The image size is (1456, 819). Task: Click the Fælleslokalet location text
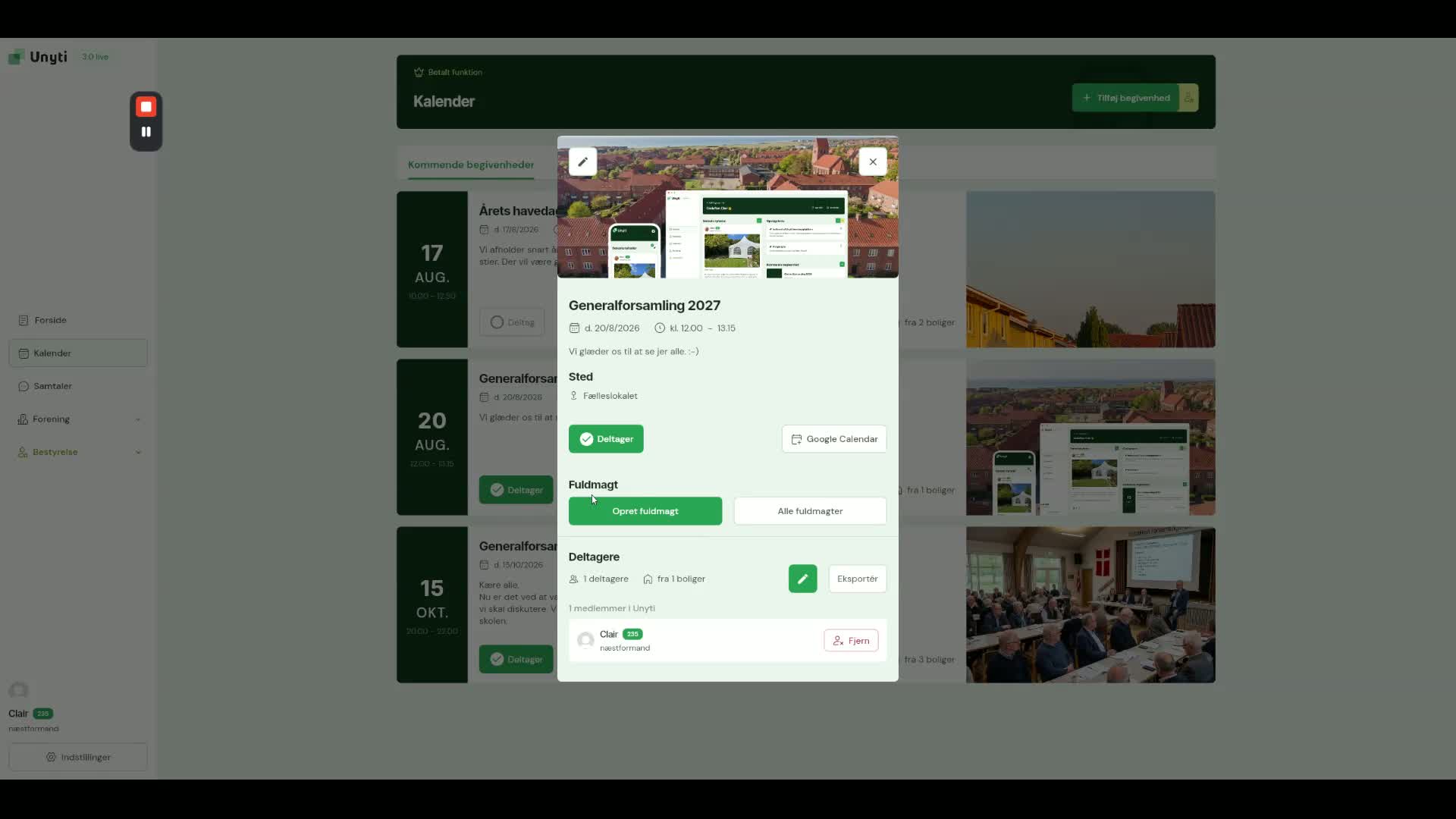tap(610, 396)
